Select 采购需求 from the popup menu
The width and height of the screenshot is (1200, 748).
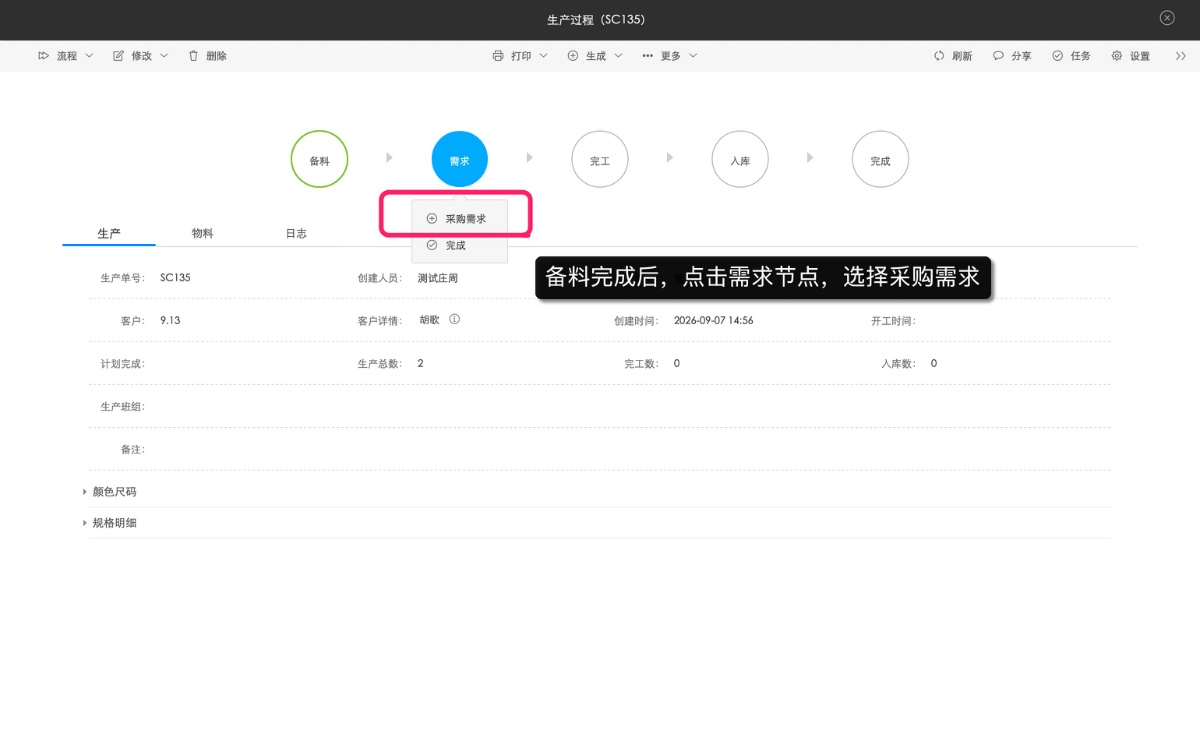pos(459,218)
